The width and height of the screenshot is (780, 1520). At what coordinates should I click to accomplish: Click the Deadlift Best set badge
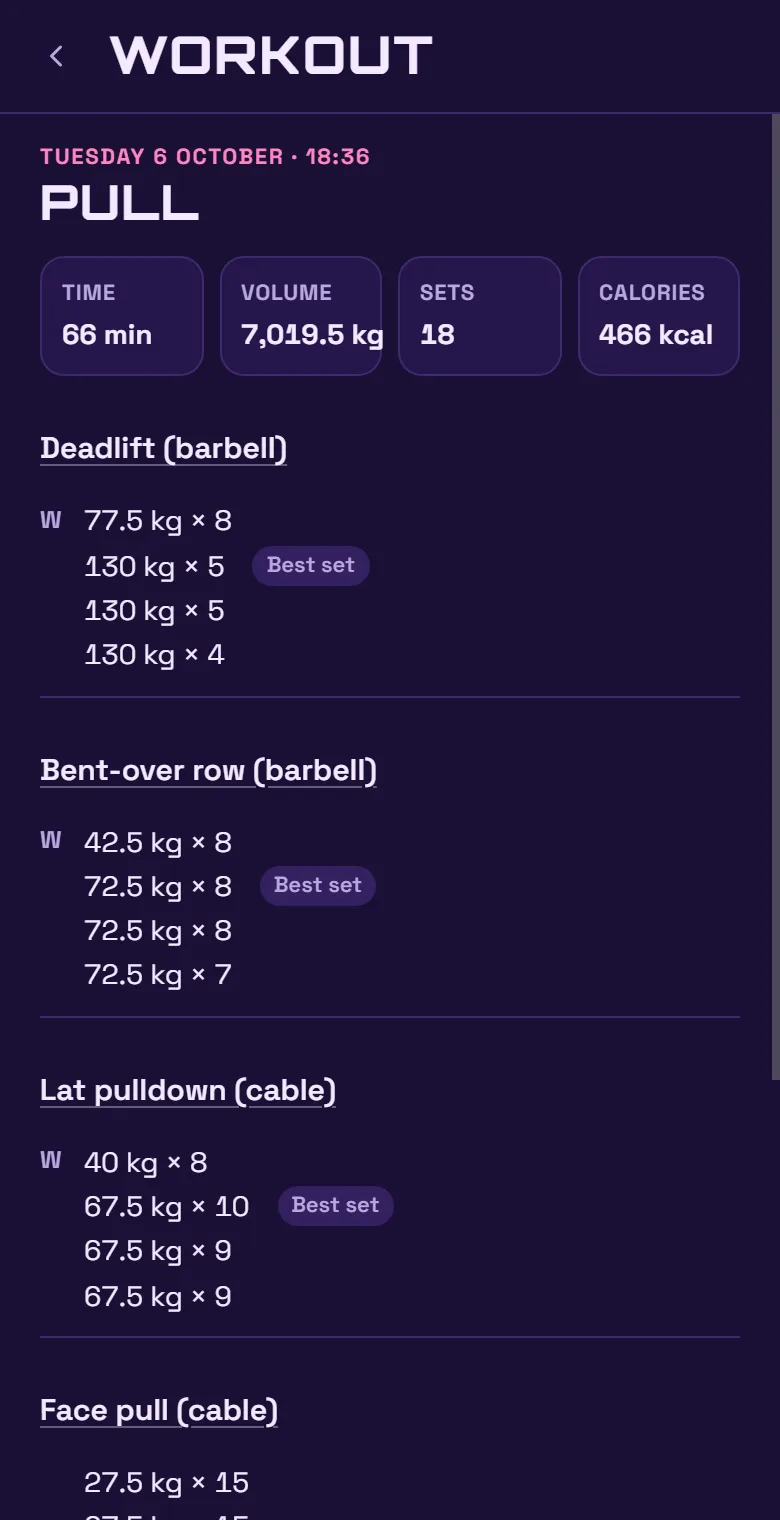pyautogui.click(x=311, y=565)
